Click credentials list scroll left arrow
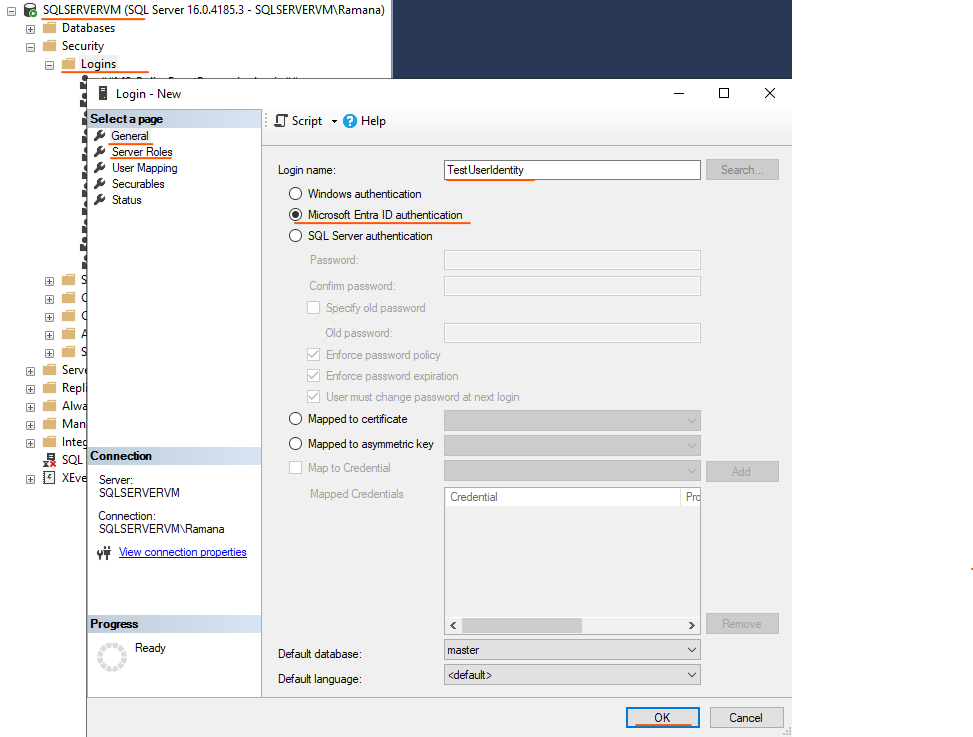 453,625
